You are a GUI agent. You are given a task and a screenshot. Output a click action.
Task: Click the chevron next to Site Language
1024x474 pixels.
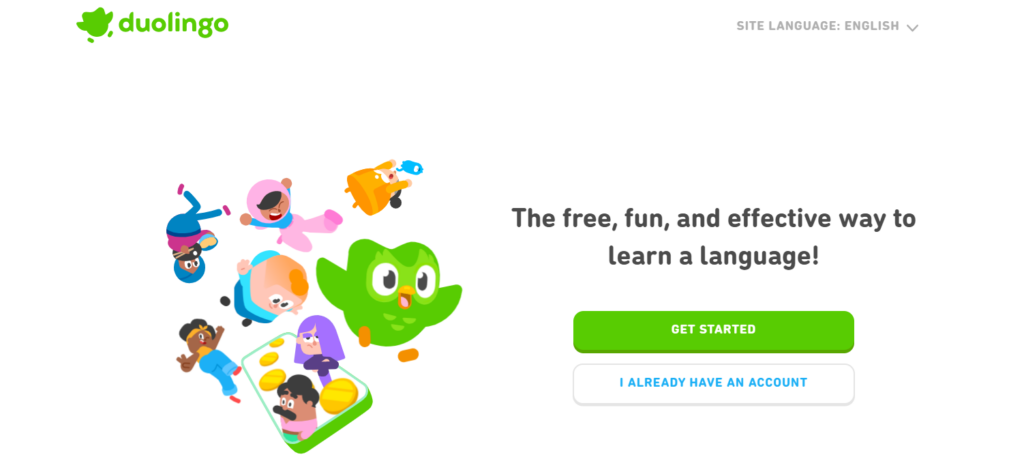[x=912, y=27]
